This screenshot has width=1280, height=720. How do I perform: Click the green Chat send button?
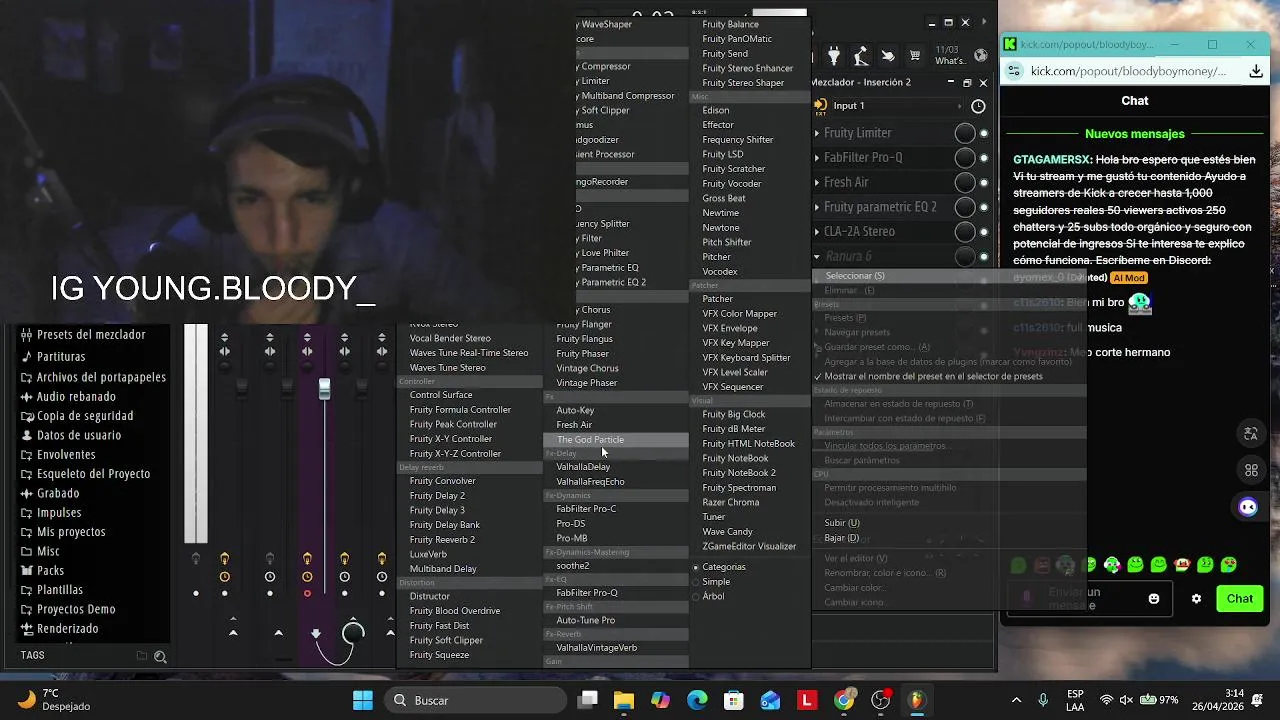pyautogui.click(x=1240, y=599)
